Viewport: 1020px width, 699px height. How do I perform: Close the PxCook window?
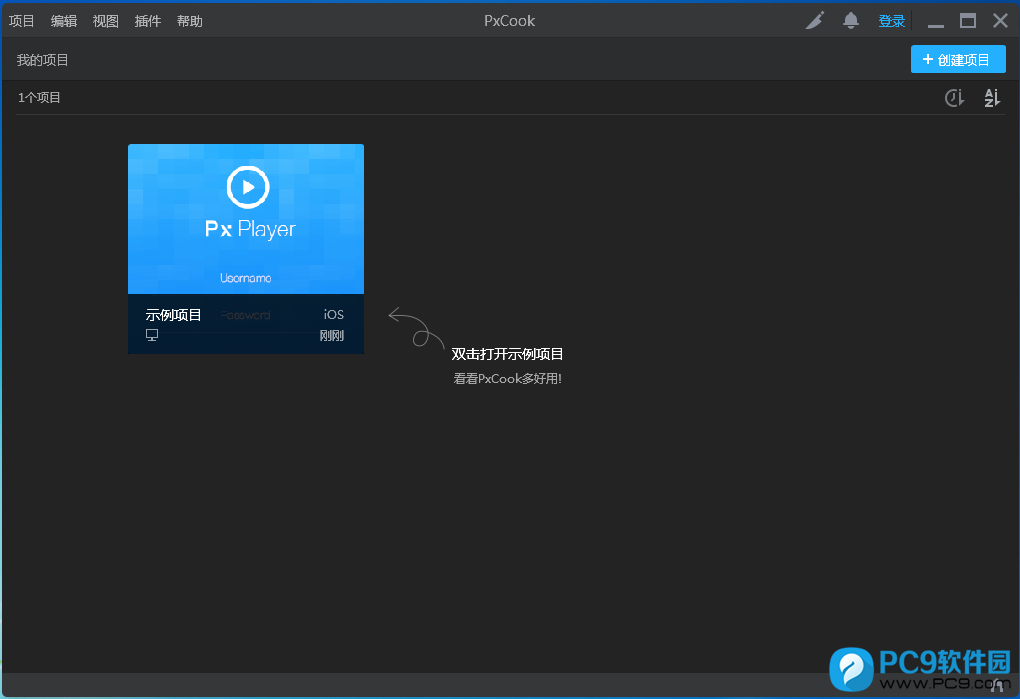[x=1000, y=21]
